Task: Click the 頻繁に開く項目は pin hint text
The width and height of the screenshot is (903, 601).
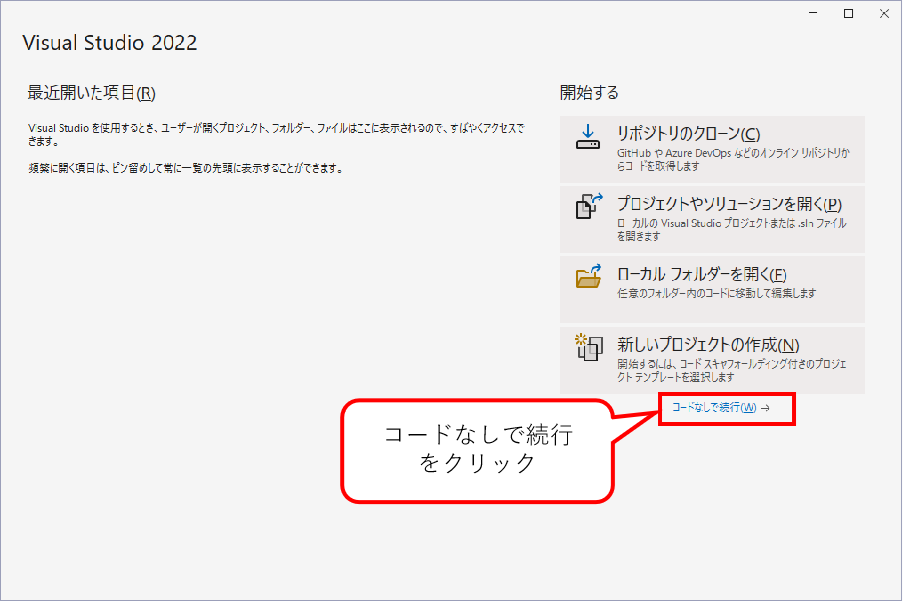Action: pyautogui.click(x=185, y=169)
